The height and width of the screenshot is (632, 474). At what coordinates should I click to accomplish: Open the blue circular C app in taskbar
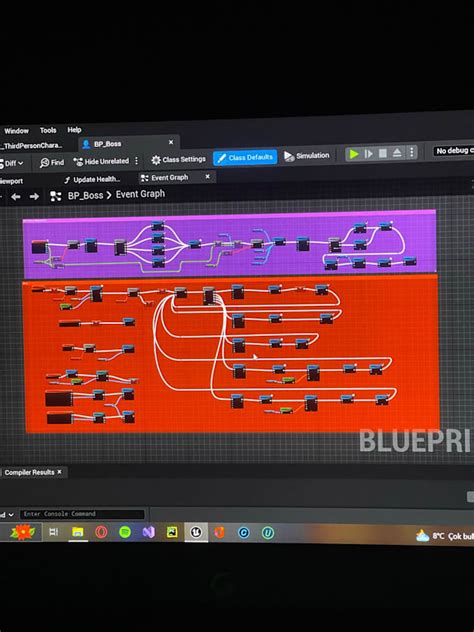point(244,533)
